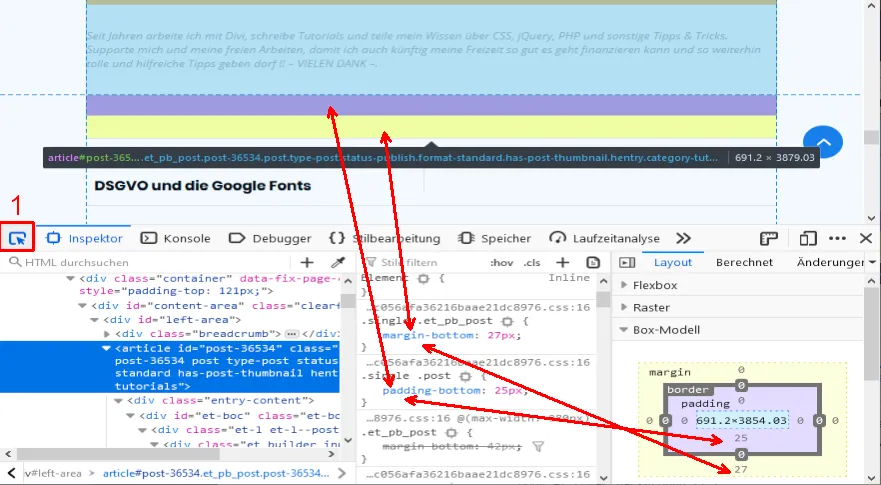
Task: Collapse the container div node
Action: pyautogui.click(x=70, y=278)
